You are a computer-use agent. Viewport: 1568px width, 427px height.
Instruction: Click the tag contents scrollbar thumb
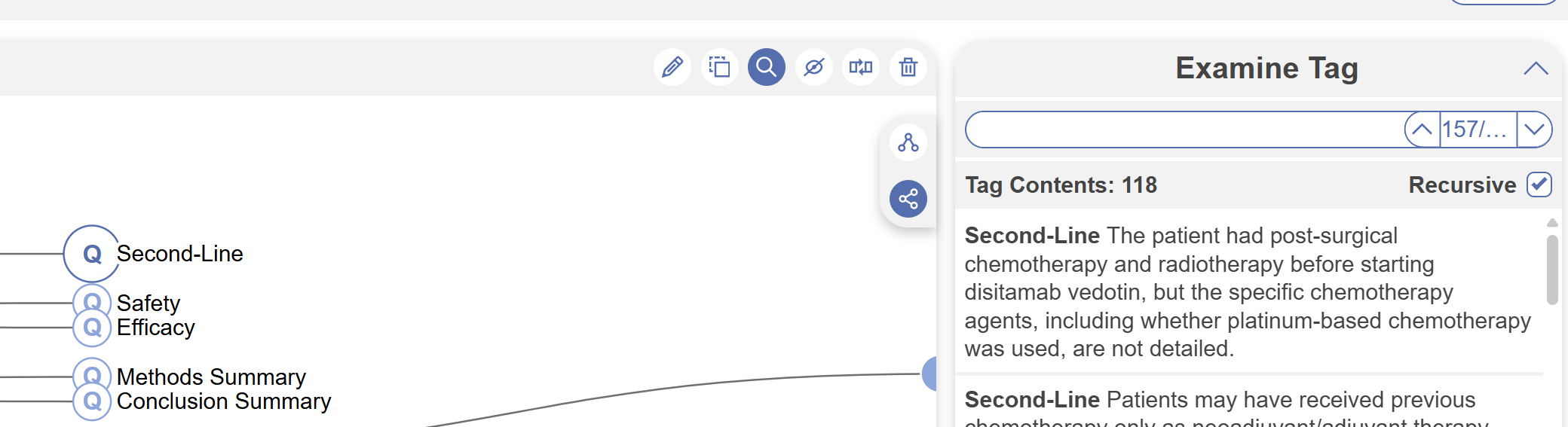tap(1551, 270)
